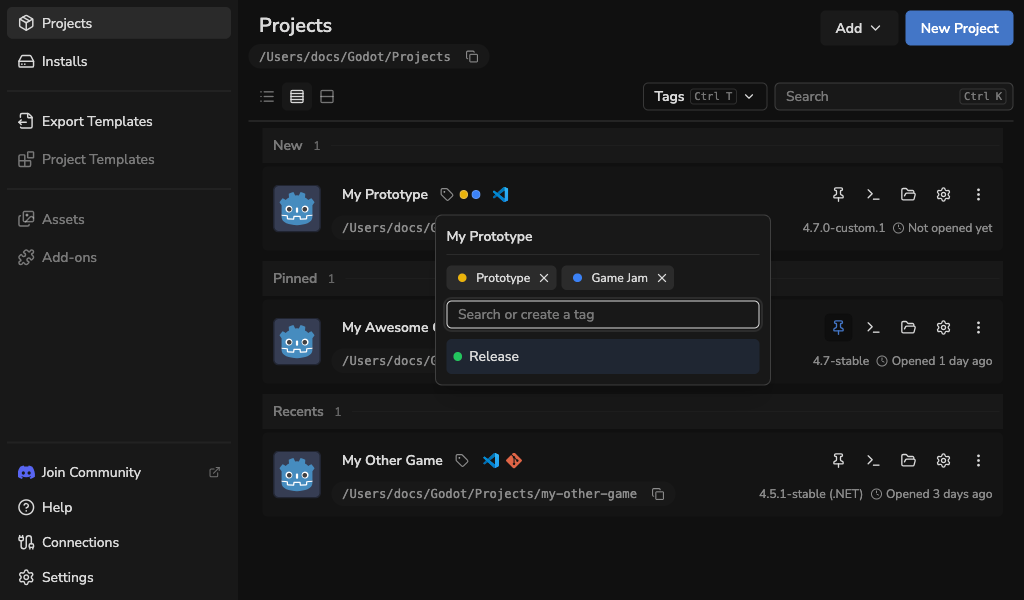Screen dimensions: 1024x600
Task: Click the tag icon on My Prototype
Action: click(x=447, y=195)
